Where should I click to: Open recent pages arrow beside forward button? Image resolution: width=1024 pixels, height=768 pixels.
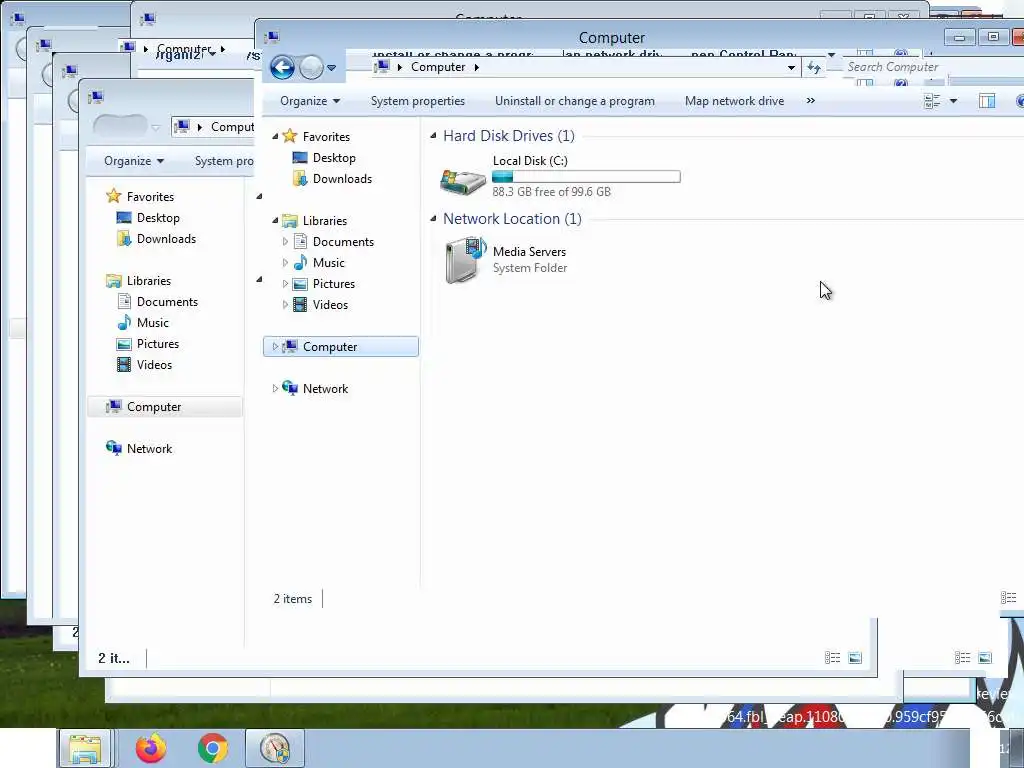click(331, 68)
